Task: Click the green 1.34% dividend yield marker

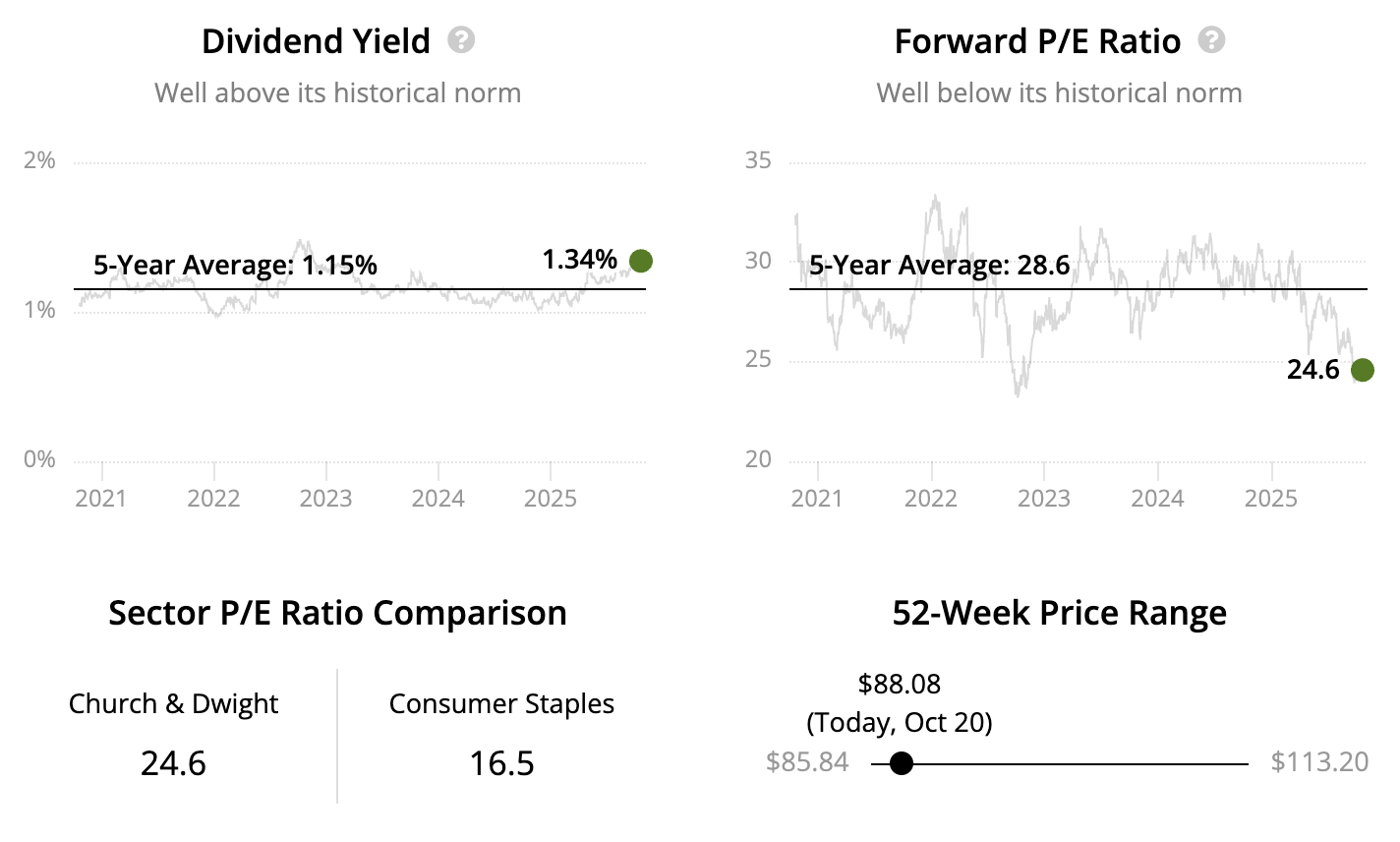Action: [641, 261]
